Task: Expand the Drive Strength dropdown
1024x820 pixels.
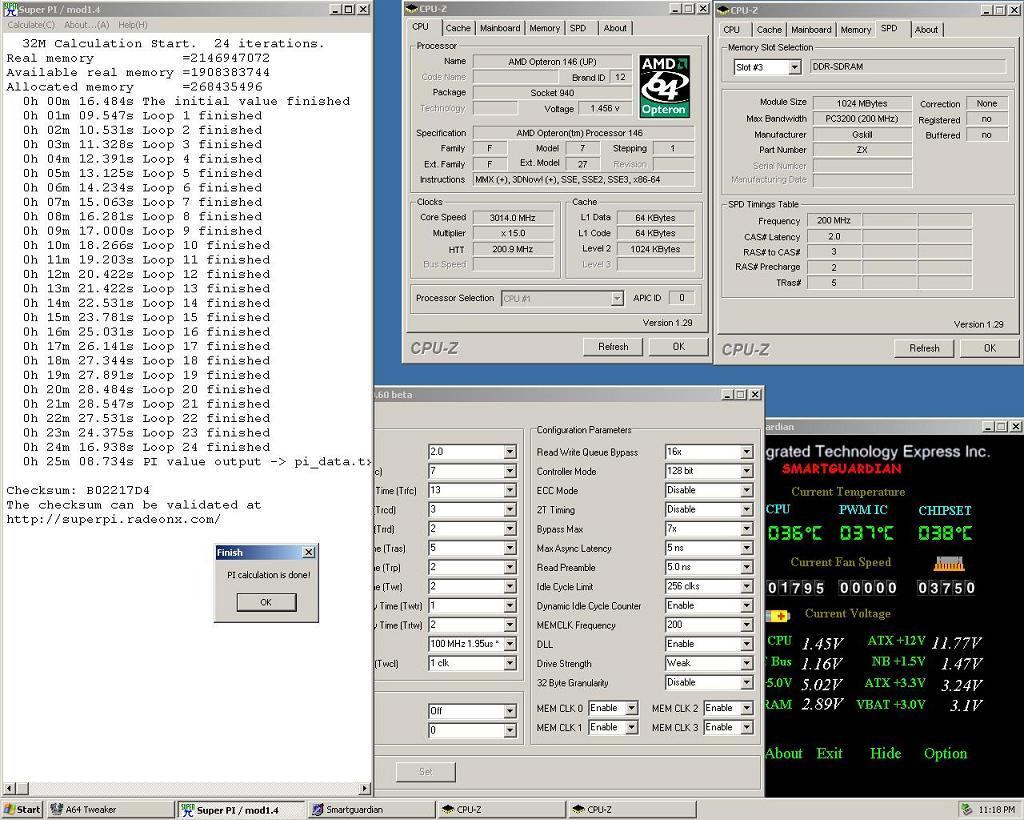Action: [x=745, y=664]
